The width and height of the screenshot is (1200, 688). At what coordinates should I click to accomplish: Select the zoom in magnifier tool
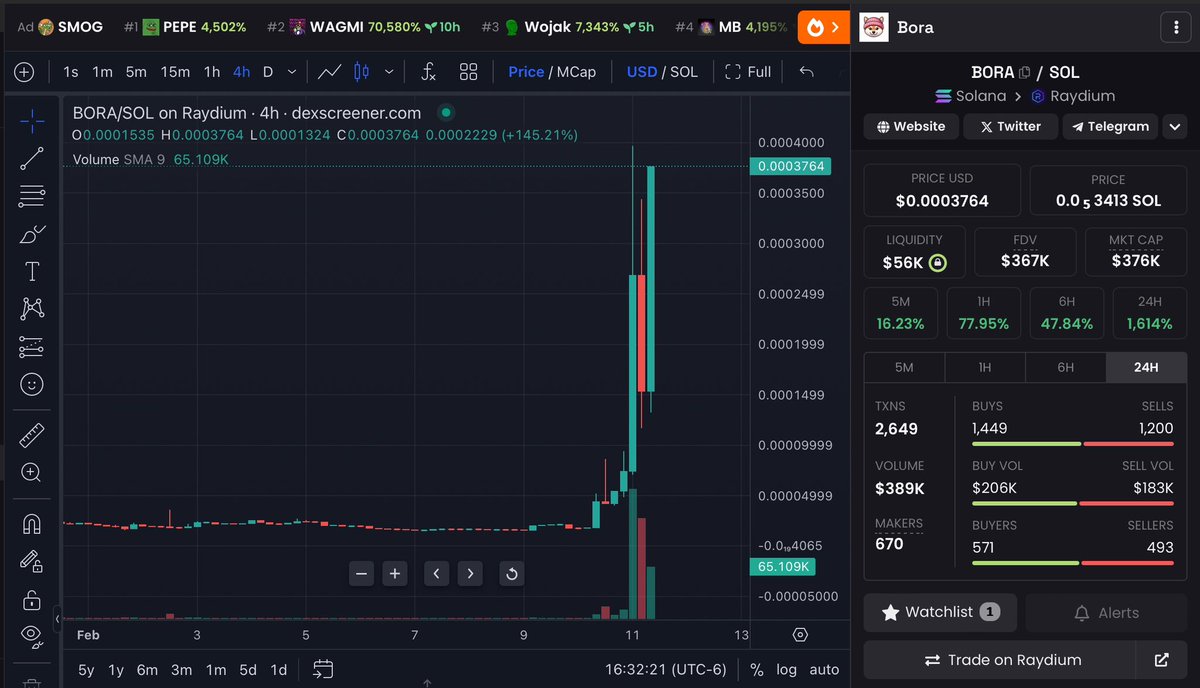(x=32, y=473)
